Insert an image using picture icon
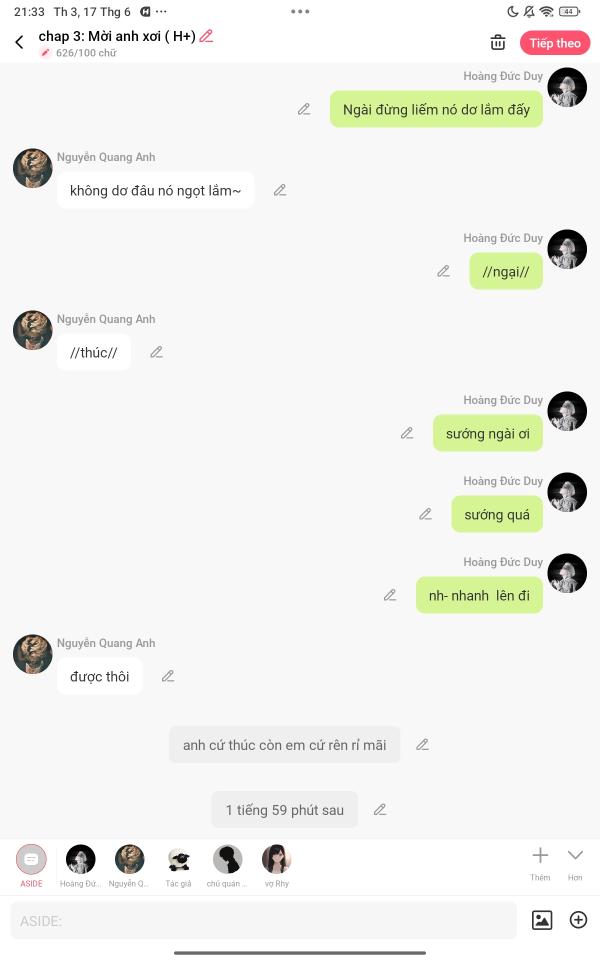This screenshot has height=960, width=600. pos(542,920)
